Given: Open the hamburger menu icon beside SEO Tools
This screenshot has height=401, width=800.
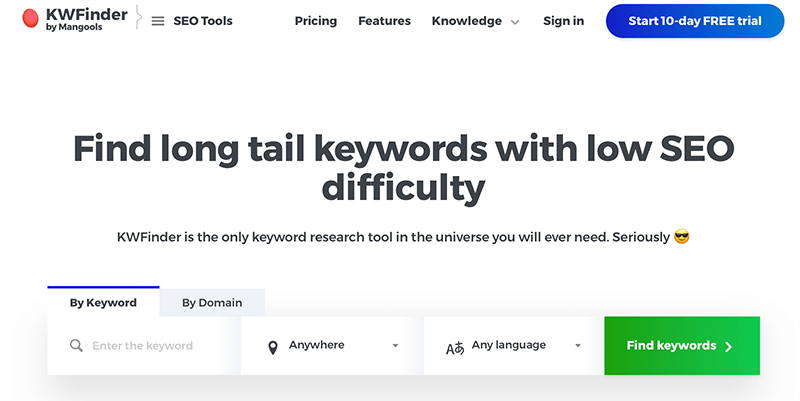Looking at the screenshot, I should 158,21.
